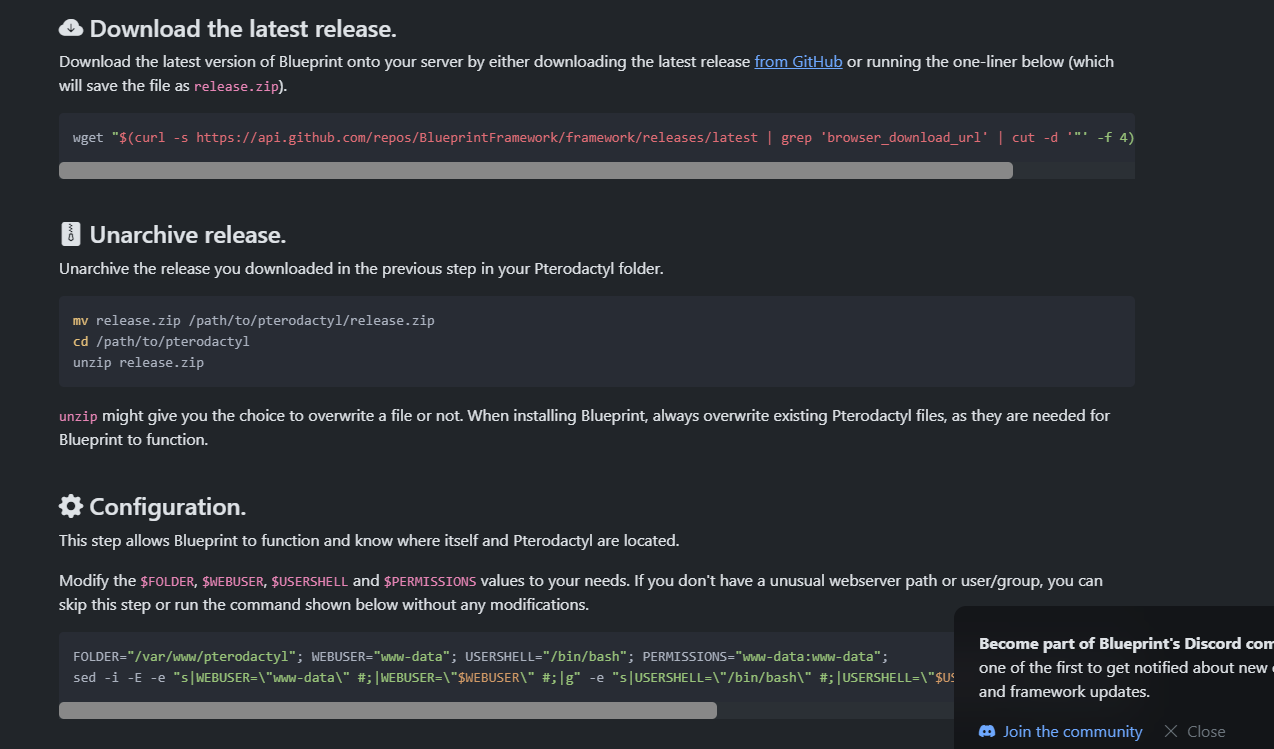This screenshot has width=1274, height=749.
Task: Click the '$PERMISSIONS' variable in paragraph
Action: tap(430, 581)
